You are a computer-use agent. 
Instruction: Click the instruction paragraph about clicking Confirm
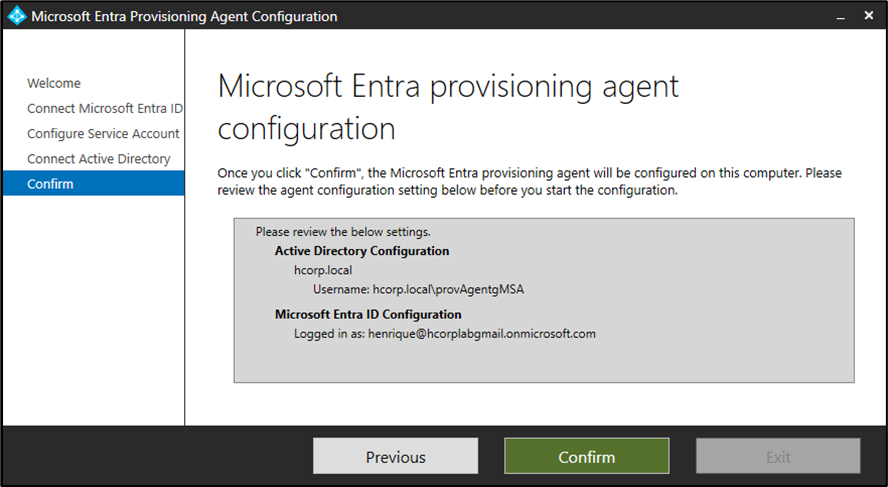point(529,181)
